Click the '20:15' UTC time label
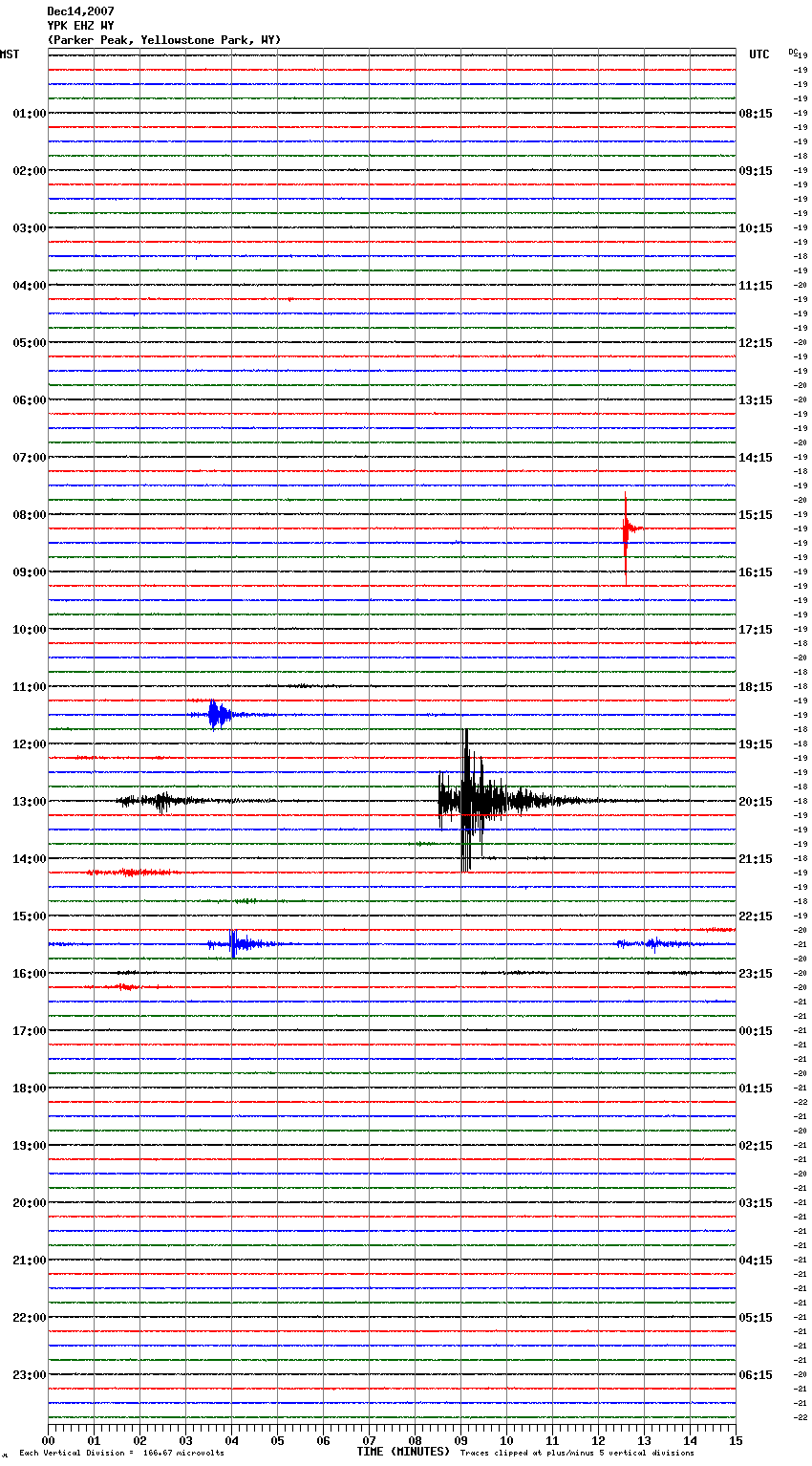The width and height of the screenshot is (812, 1466). [756, 802]
